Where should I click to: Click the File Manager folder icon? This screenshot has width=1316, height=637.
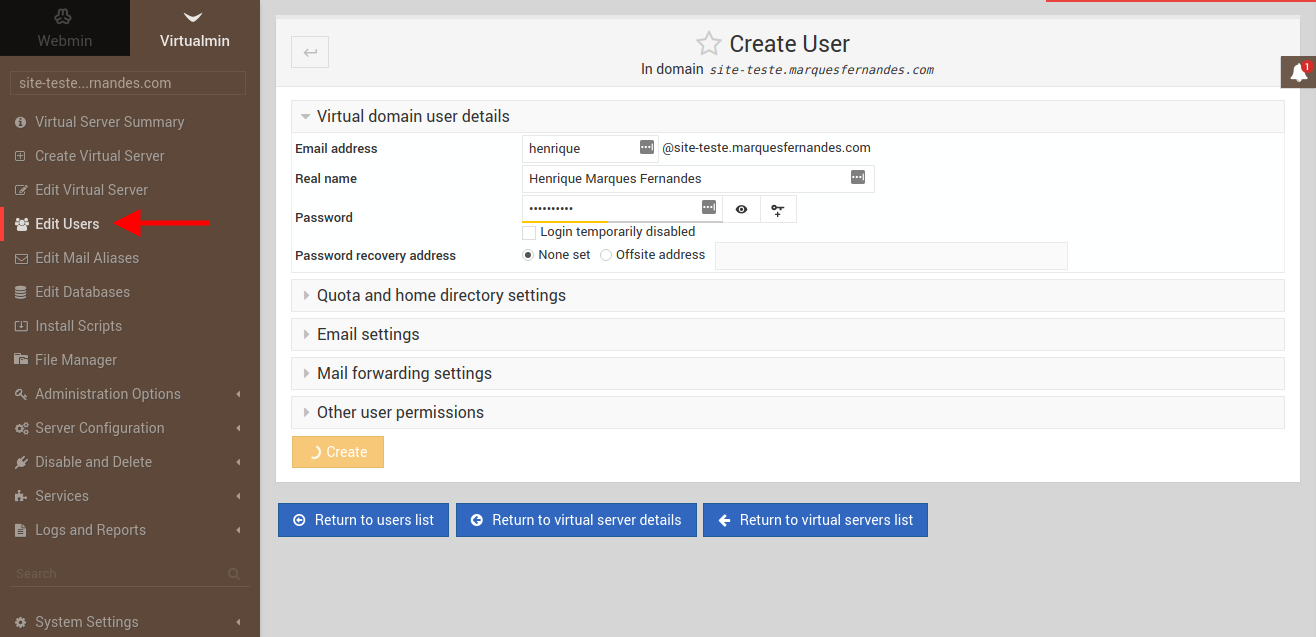21,360
